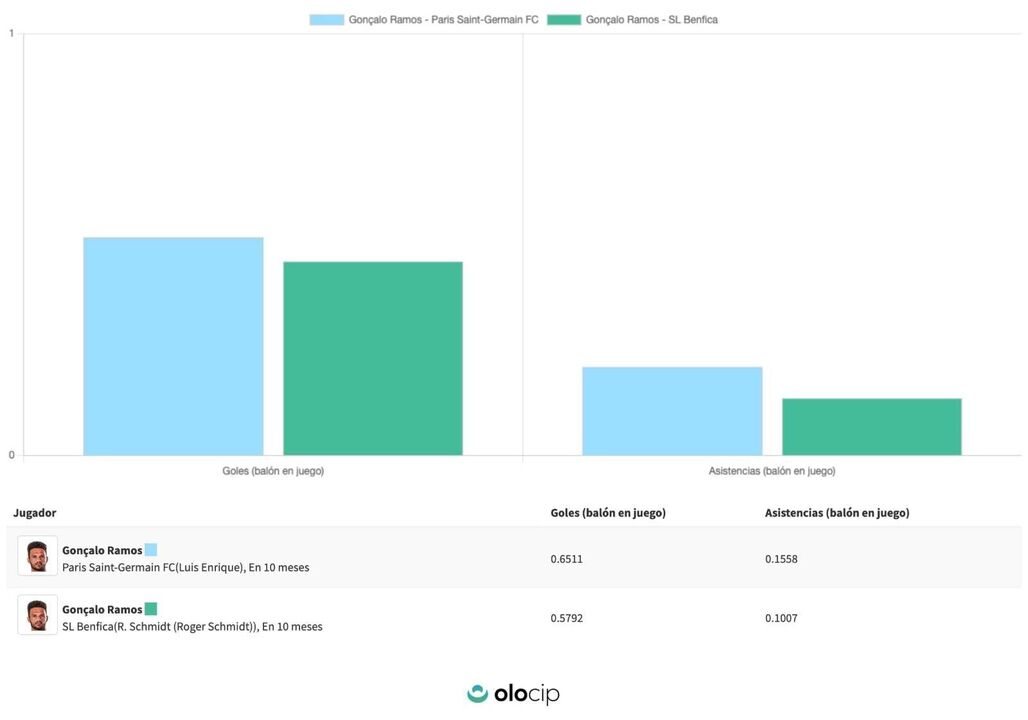This screenshot has width=1028, height=720.
Task: Click the 0.6511 goals value
Action: click(x=566, y=559)
